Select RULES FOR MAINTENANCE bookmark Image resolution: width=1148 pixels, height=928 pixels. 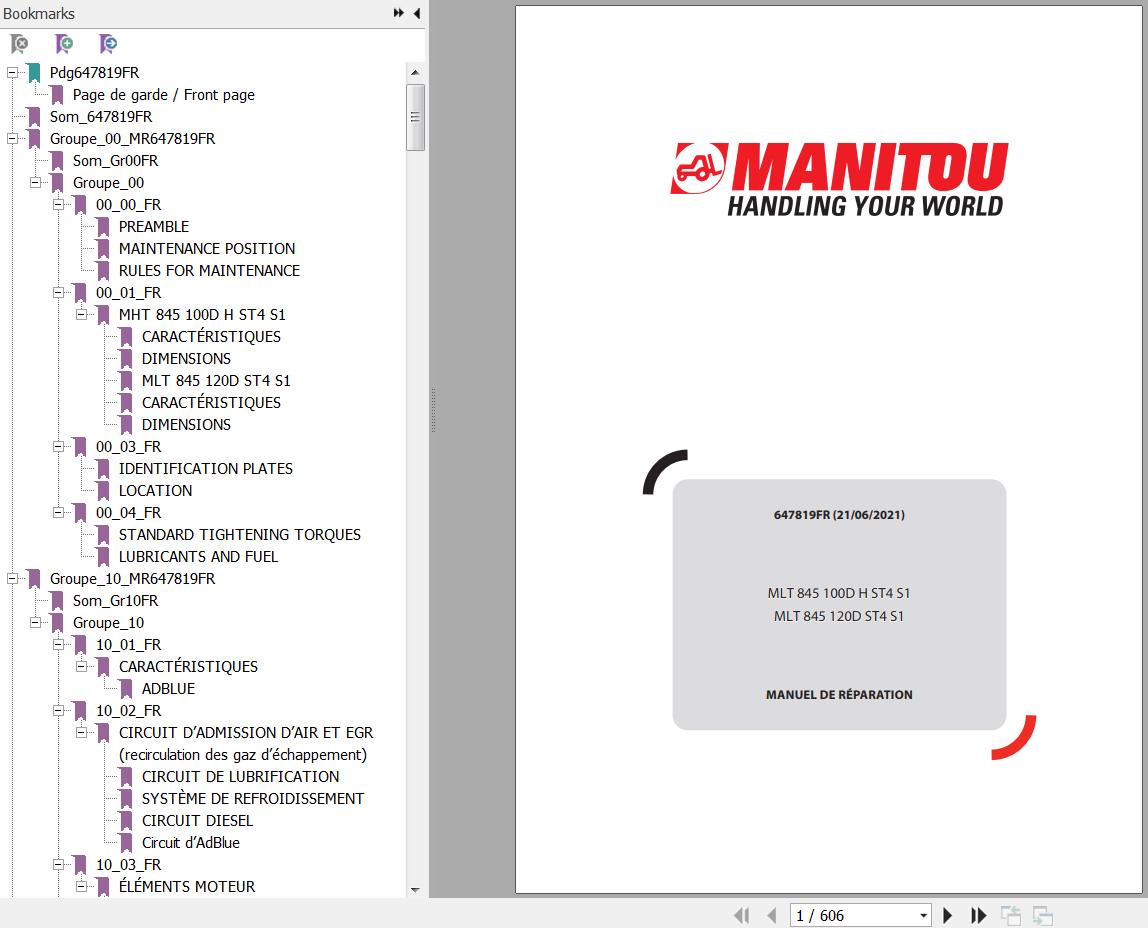pyautogui.click(x=209, y=270)
